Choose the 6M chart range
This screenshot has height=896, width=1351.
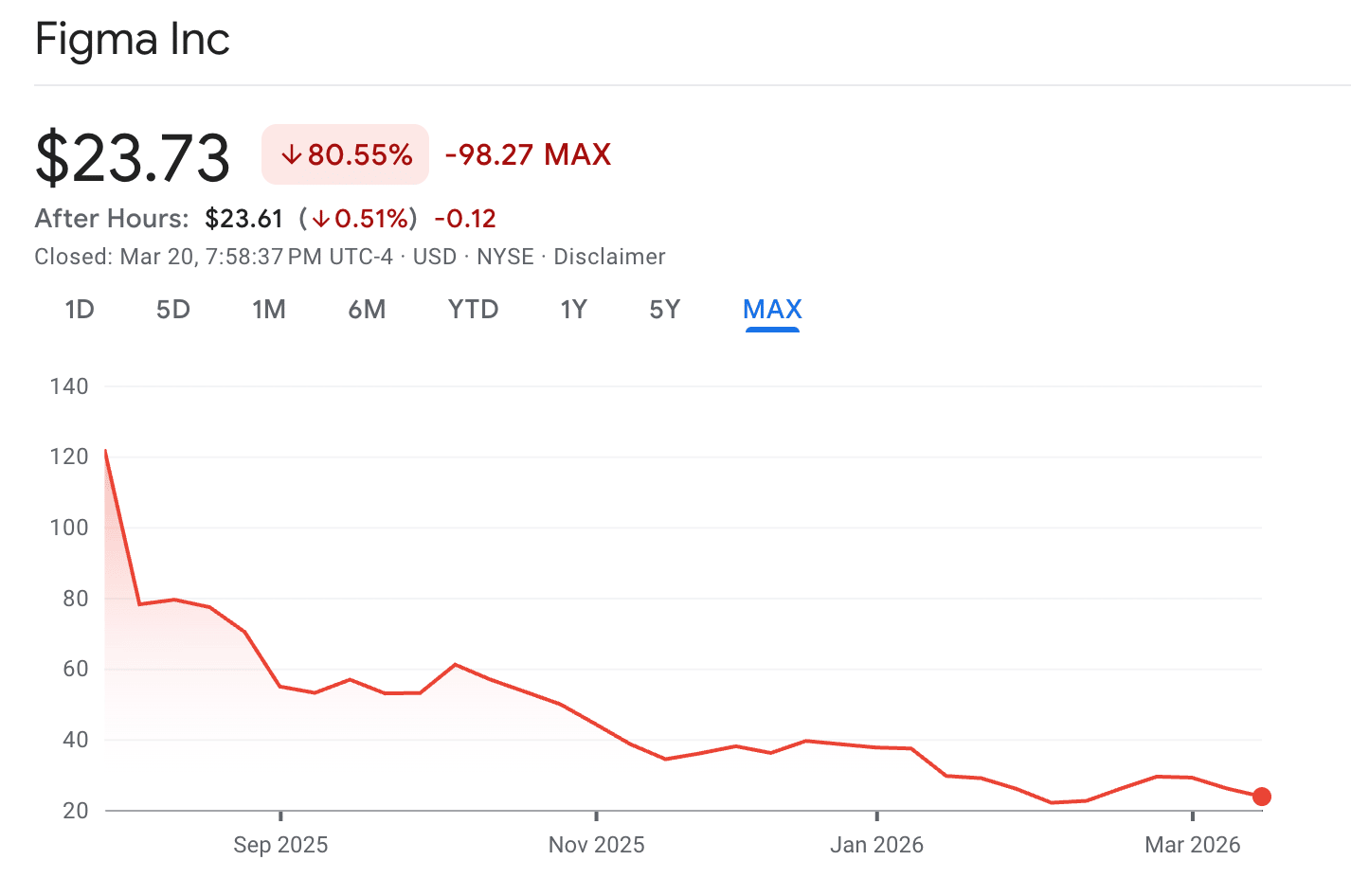point(367,310)
